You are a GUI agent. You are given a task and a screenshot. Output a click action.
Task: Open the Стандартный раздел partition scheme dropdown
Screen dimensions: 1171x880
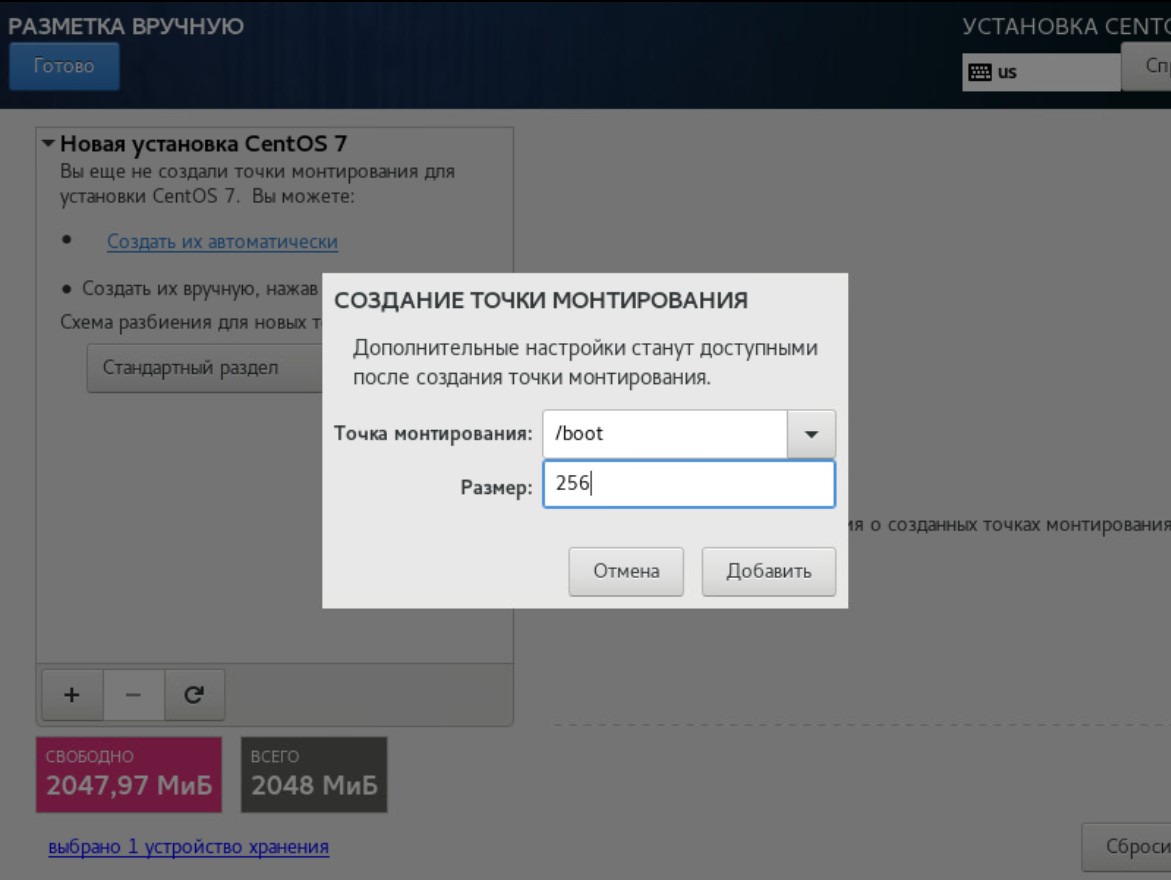point(205,368)
